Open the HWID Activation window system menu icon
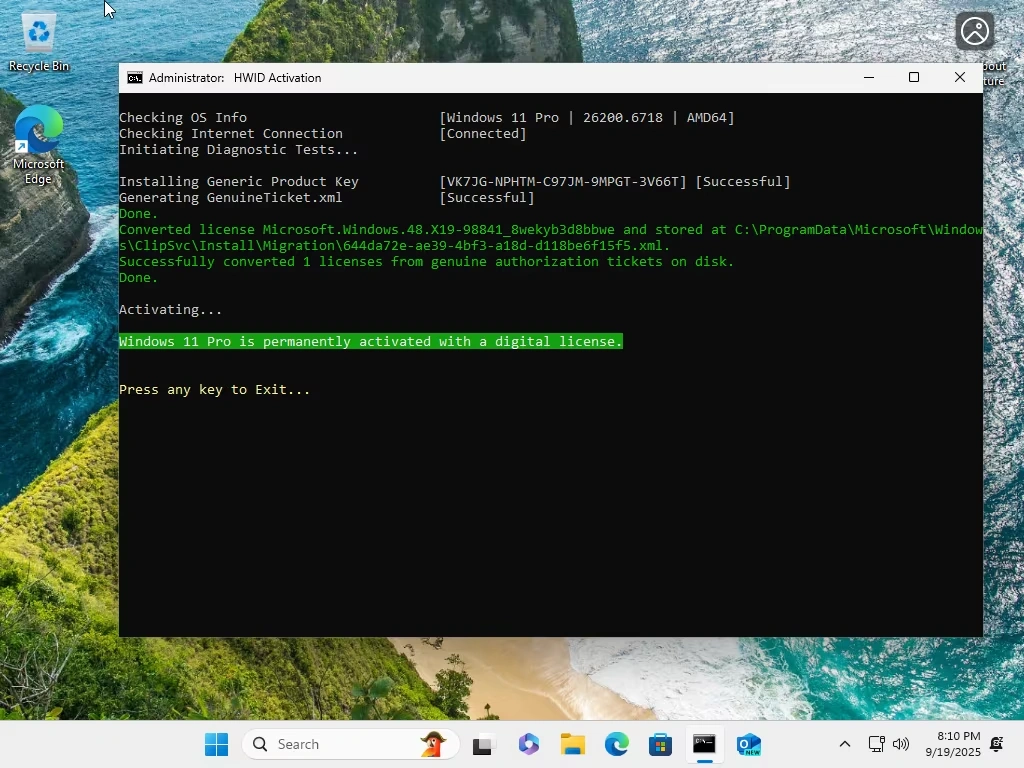This screenshot has width=1024, height=768. [x=135, y=78]
